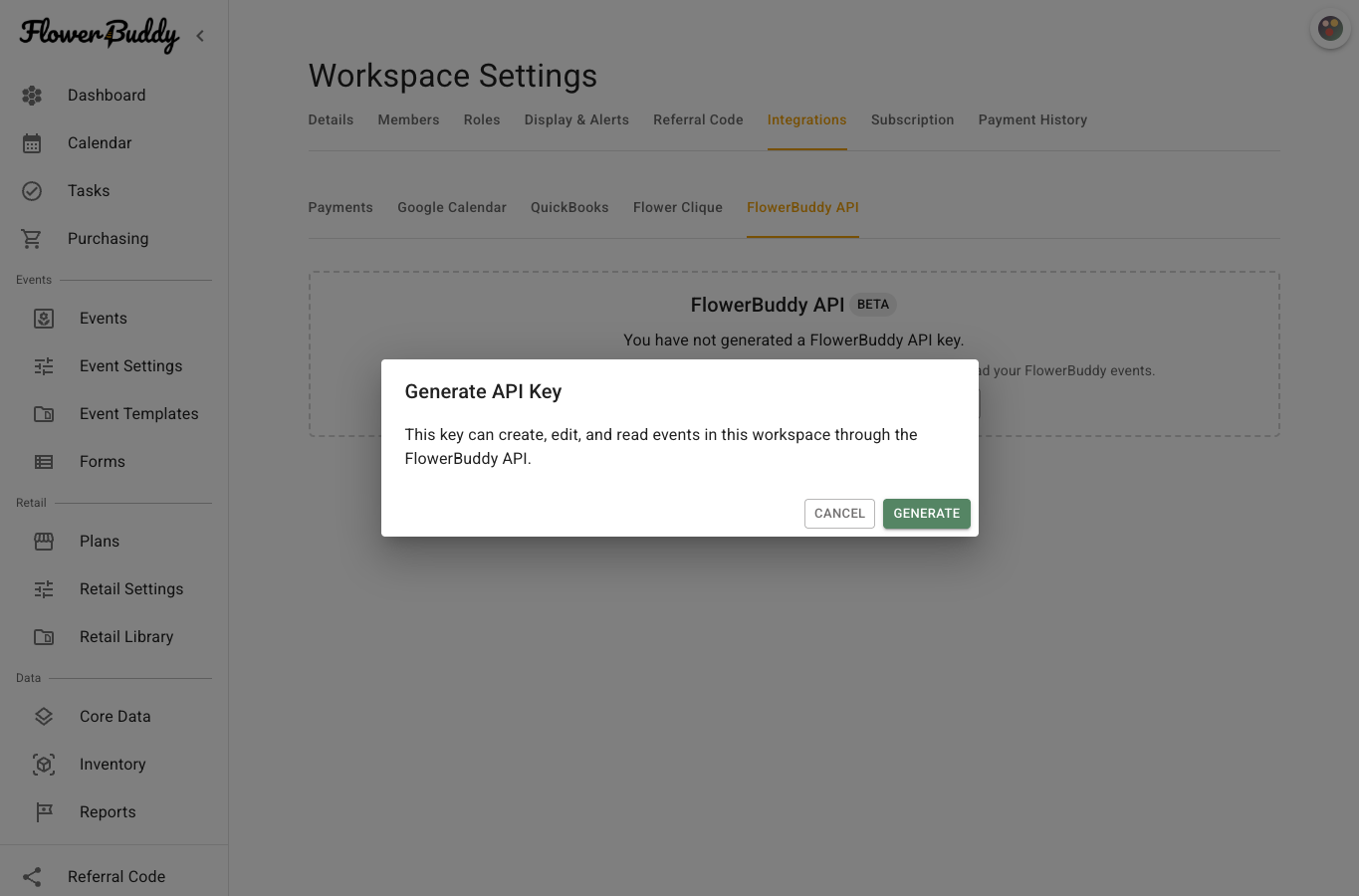The width and height of the screenshot is (1359, 896).
Task: Click the Integrations tab
Action: pyautogui.click(x=806, y=120)
